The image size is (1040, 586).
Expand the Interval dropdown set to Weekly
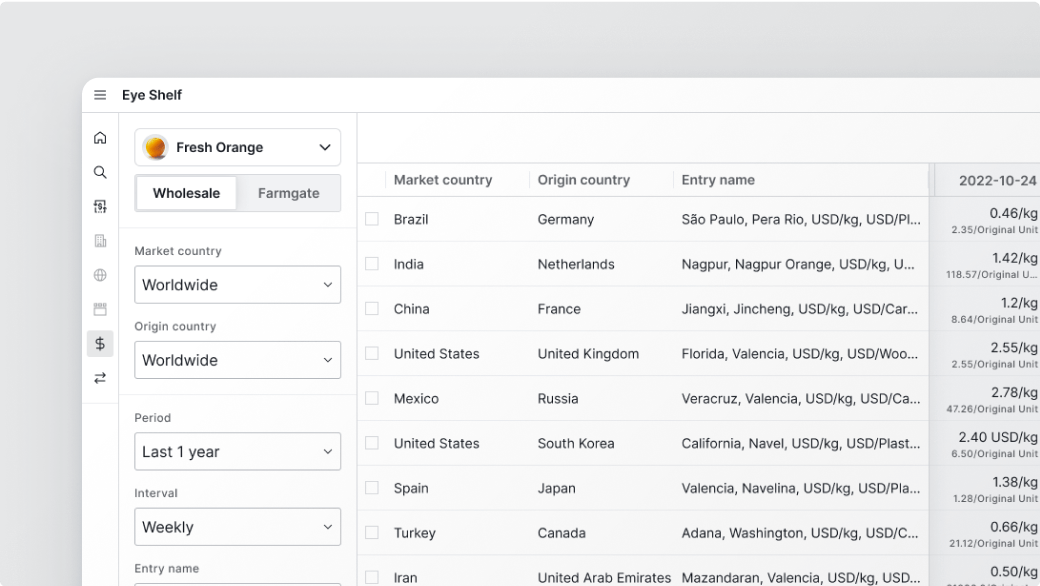pyautogui.click(x=238, y=527)
